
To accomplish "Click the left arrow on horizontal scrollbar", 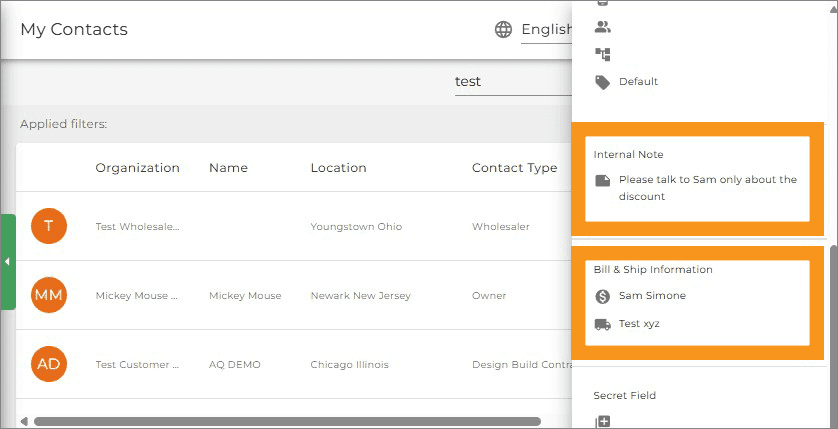I will click(x=24, y=422).
